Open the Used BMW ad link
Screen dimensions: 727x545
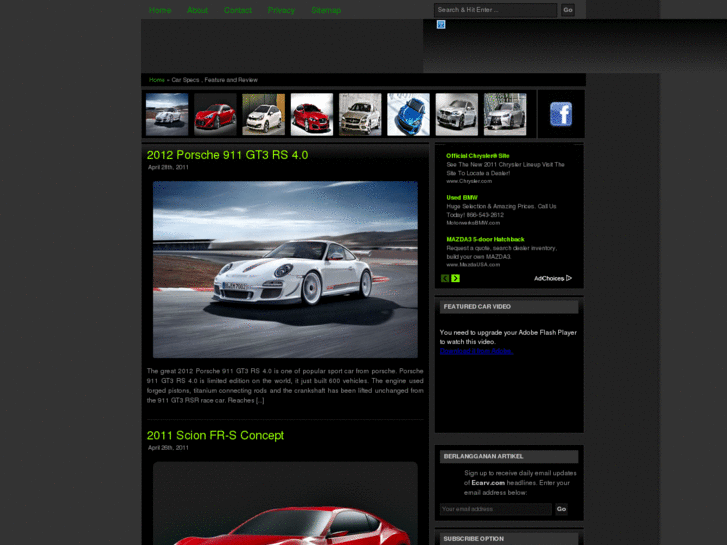462,198
